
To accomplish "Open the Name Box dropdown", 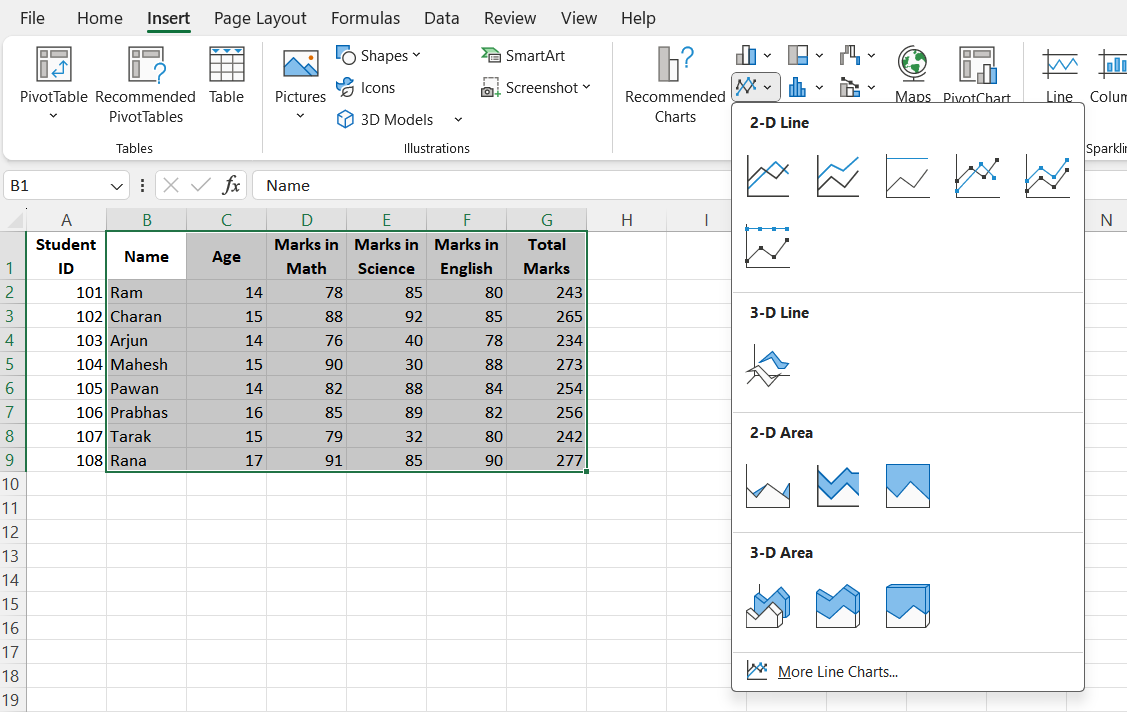I will pos(117,185).
